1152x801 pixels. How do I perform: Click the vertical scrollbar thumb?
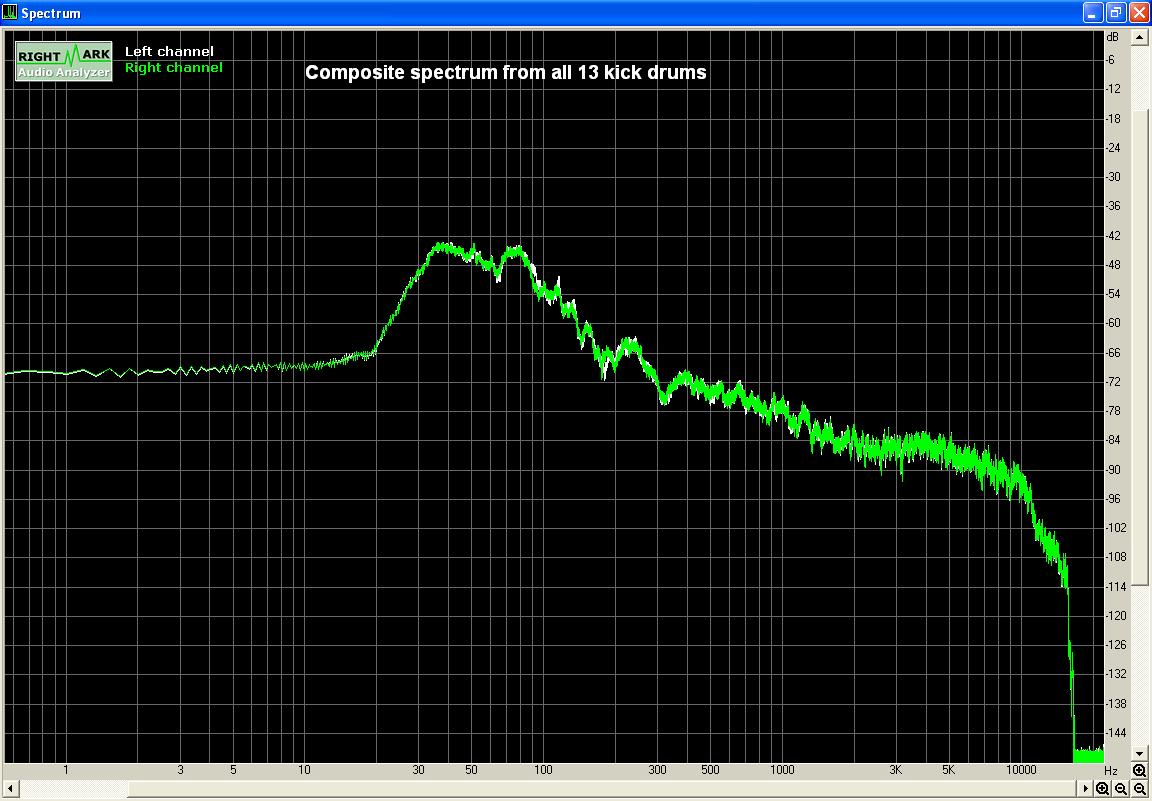pyautogui.click(x=1140, y=347)
